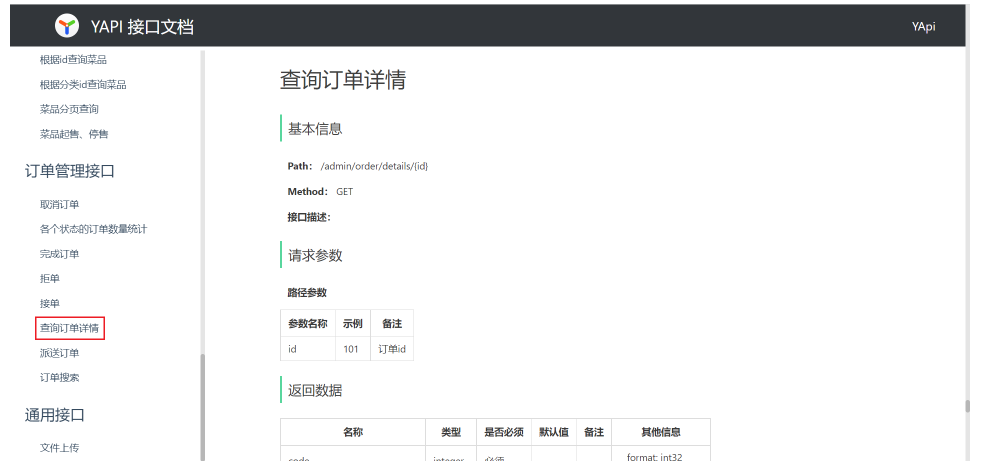Image resolution: width=991 pixels, height=471 pixels.
Task: Click the Path: label
Action: 300,166
